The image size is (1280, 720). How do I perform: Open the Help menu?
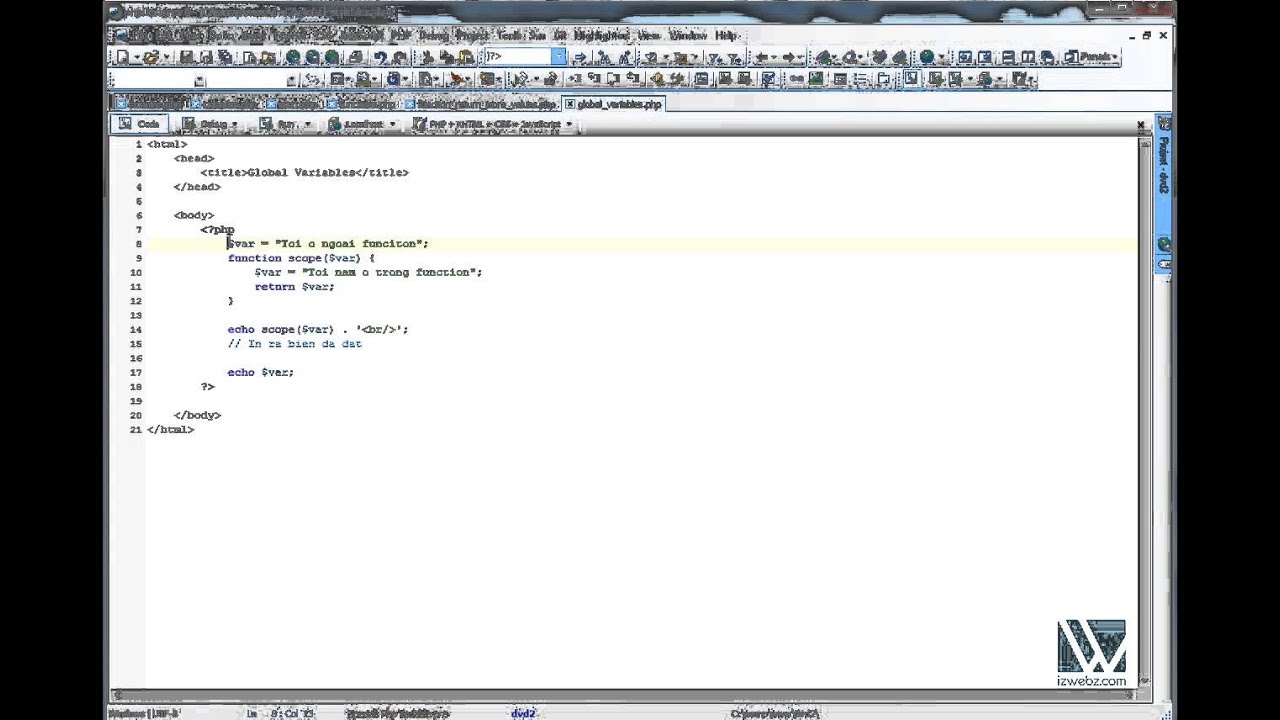coord(726,35)
